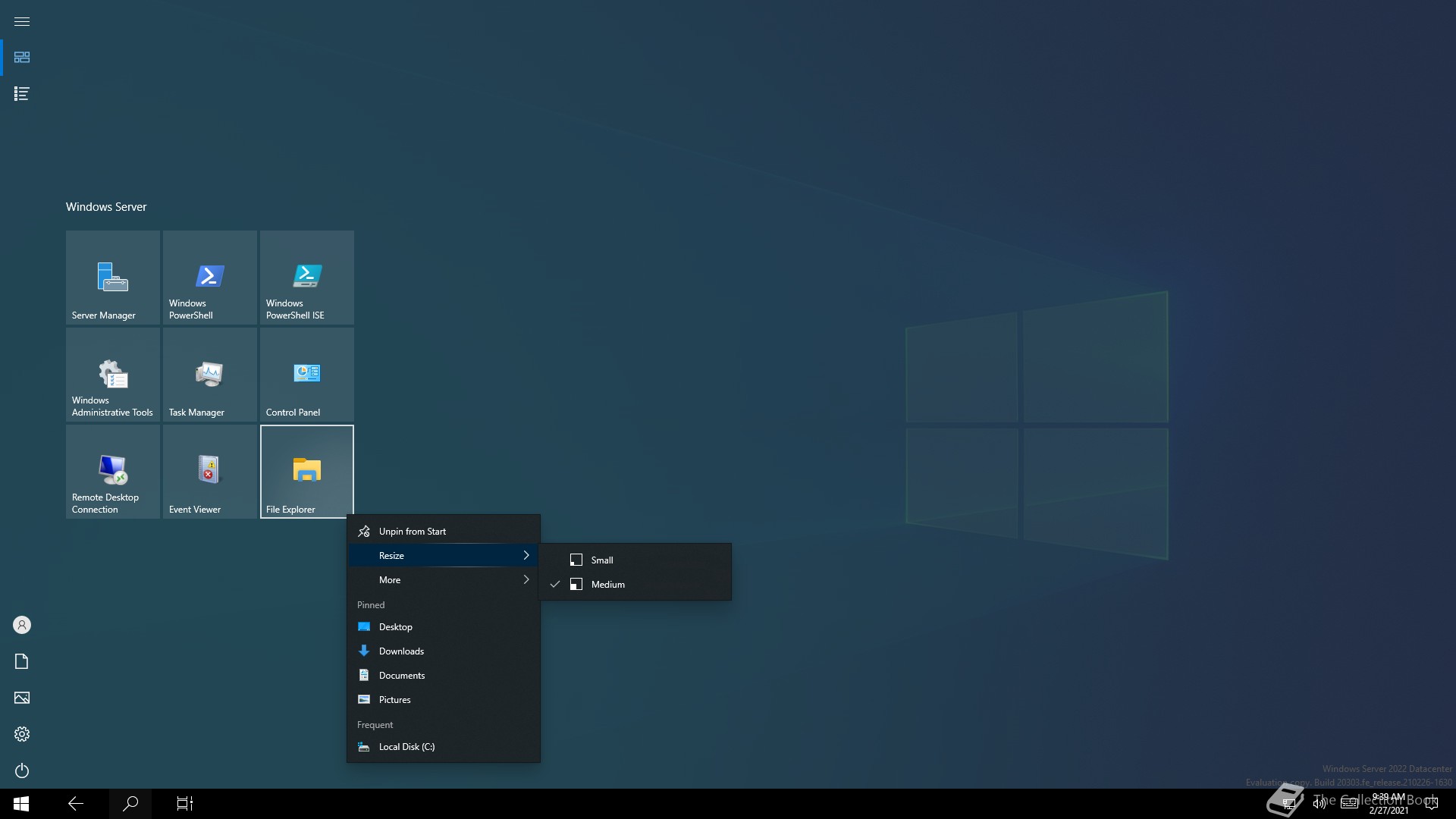Open the Remote Desktop Connection tile
Screen dimensions: 1456x819
(x=113, y=472)
